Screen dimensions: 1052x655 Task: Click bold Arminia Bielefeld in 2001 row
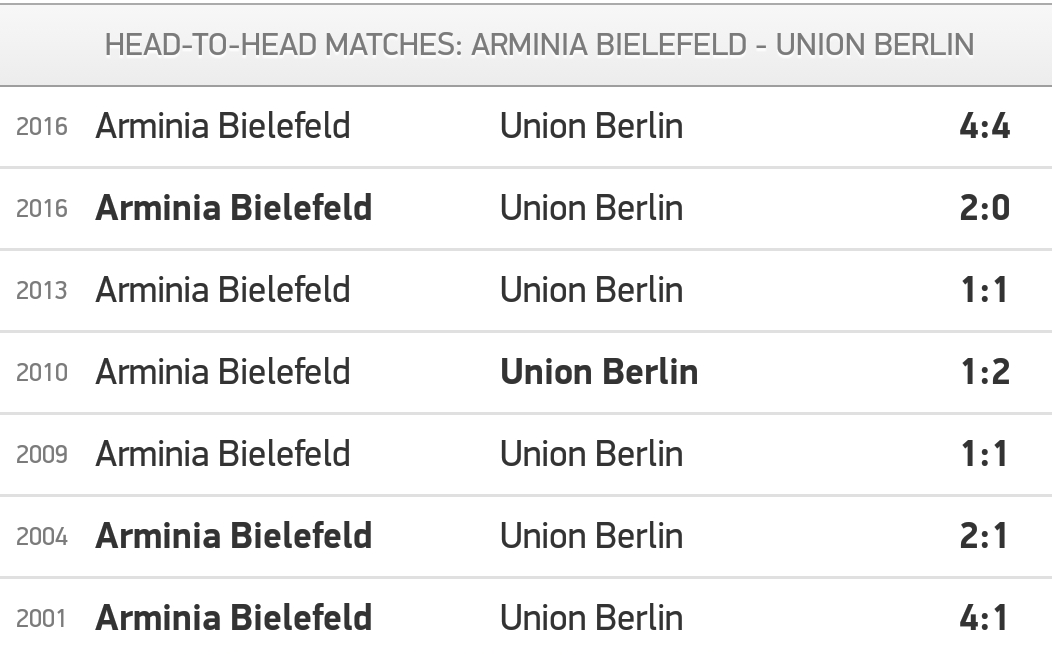[x=233, y=617]
